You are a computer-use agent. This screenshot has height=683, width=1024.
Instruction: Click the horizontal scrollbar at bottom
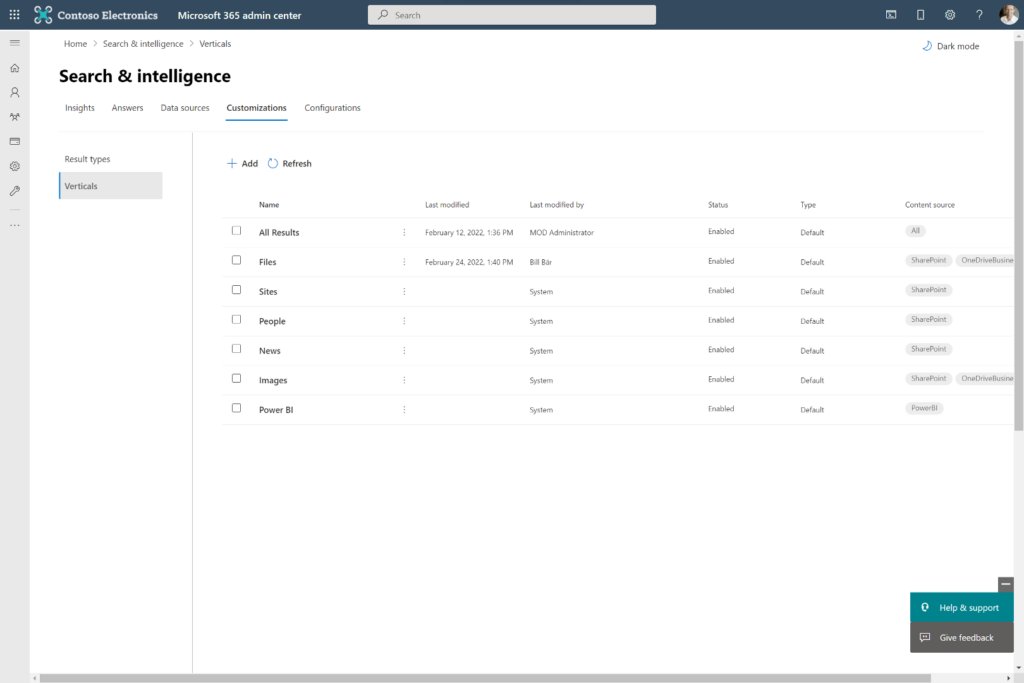[485, 678]
